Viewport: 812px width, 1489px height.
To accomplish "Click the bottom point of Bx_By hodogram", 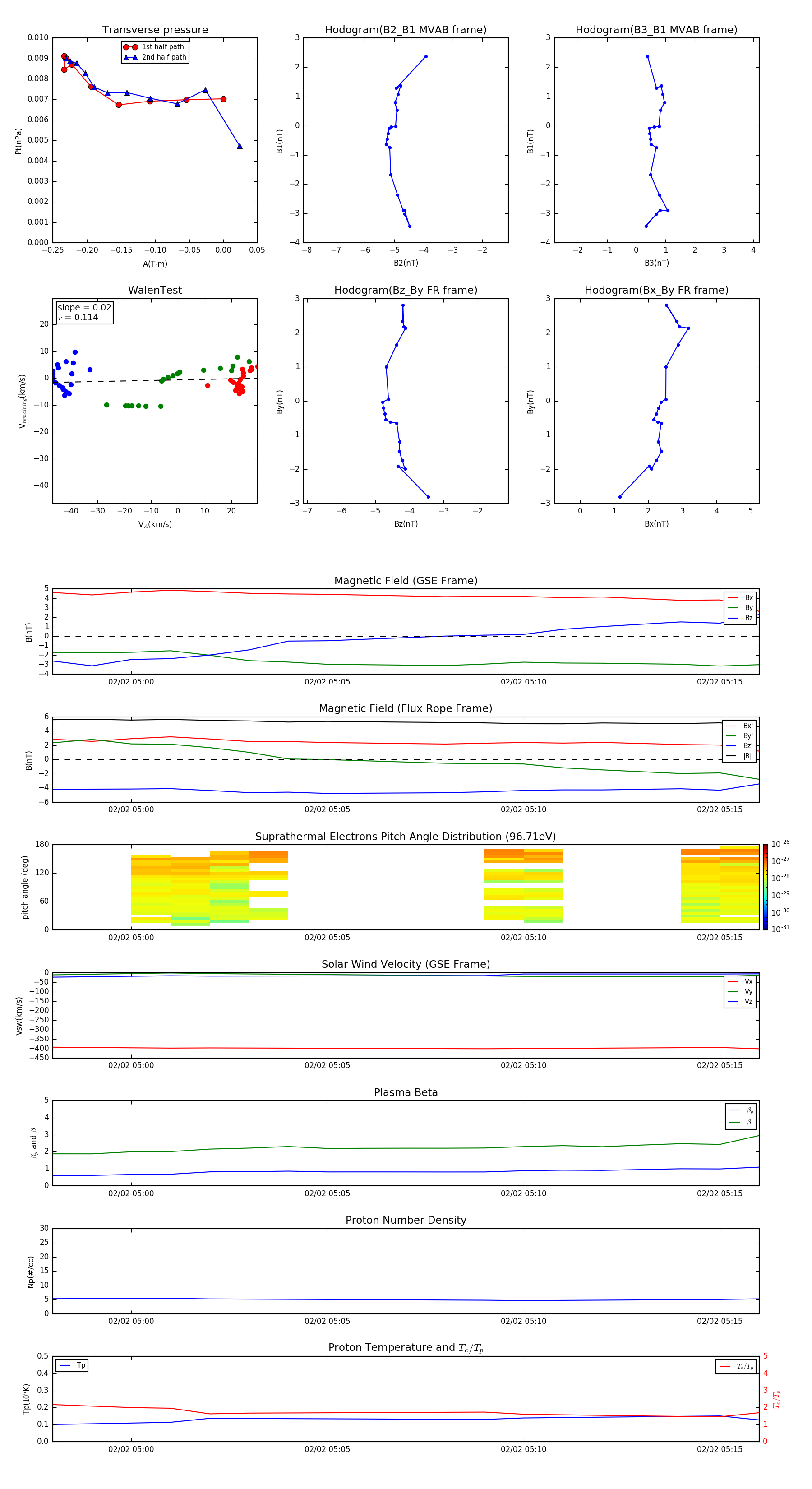I will [620, 497].
